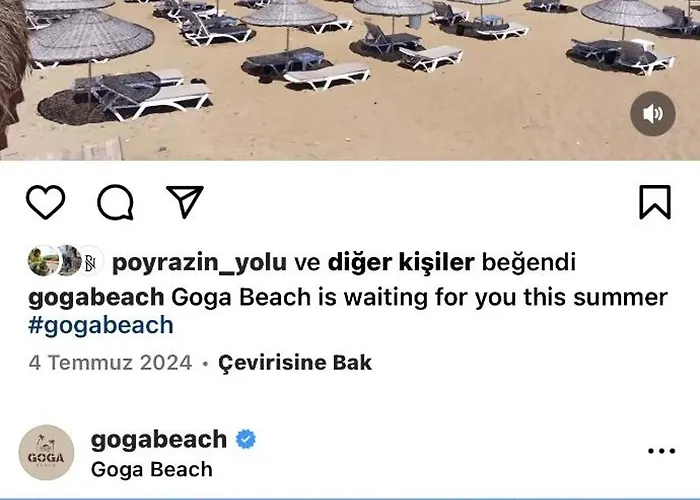Open comments via speech bubble icon
The width and height of the screenshot is (700, 500).
tap(115, 202)
